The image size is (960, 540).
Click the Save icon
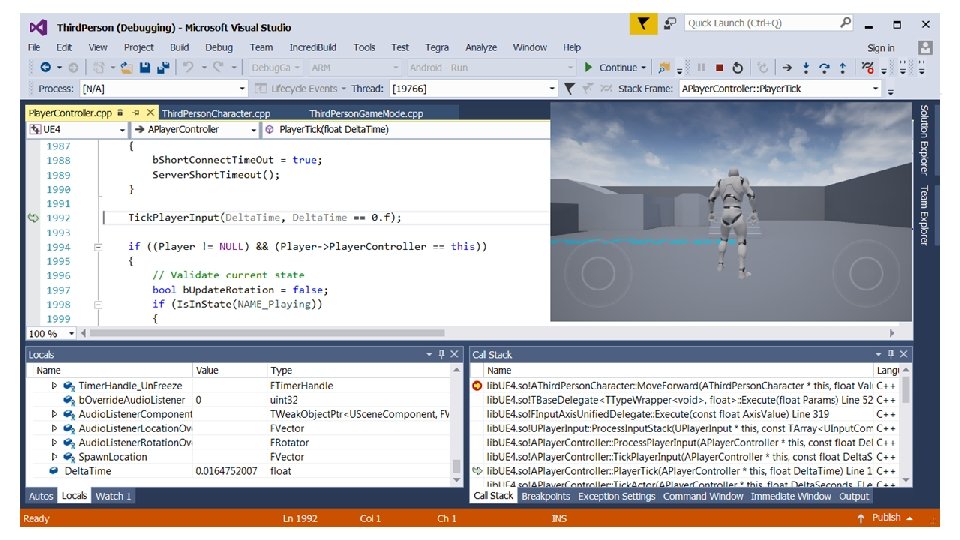145,67
